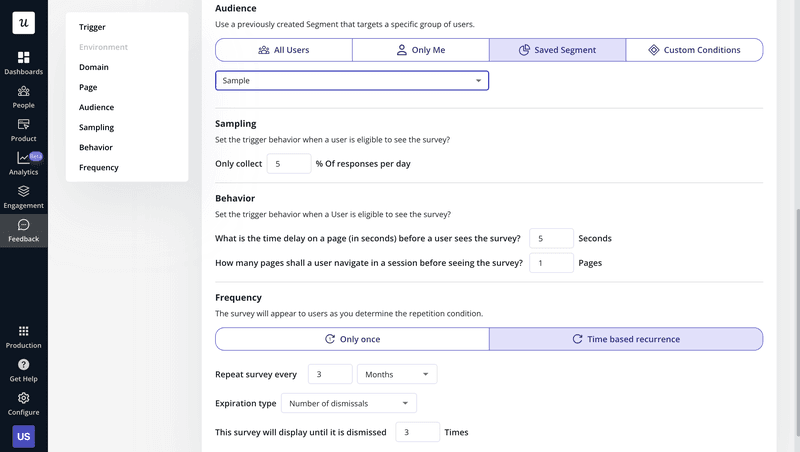Edit the Pages navigated field
The width and height of the screenshot is (800, 452).
[x=552, y=263]
